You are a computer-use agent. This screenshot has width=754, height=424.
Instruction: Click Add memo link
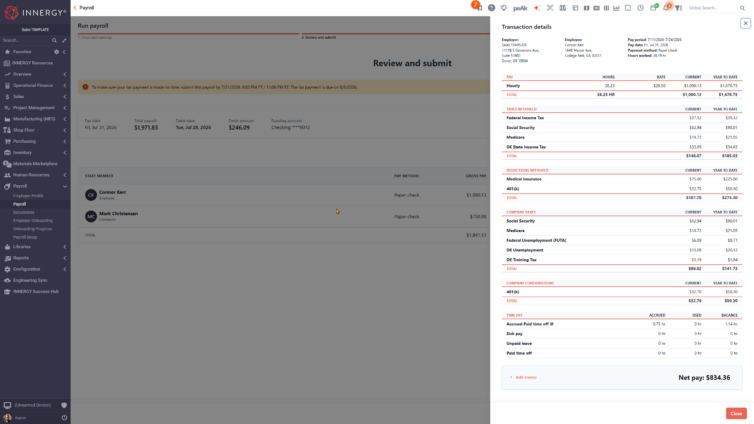pyautogui.click(x=523, y=377)
